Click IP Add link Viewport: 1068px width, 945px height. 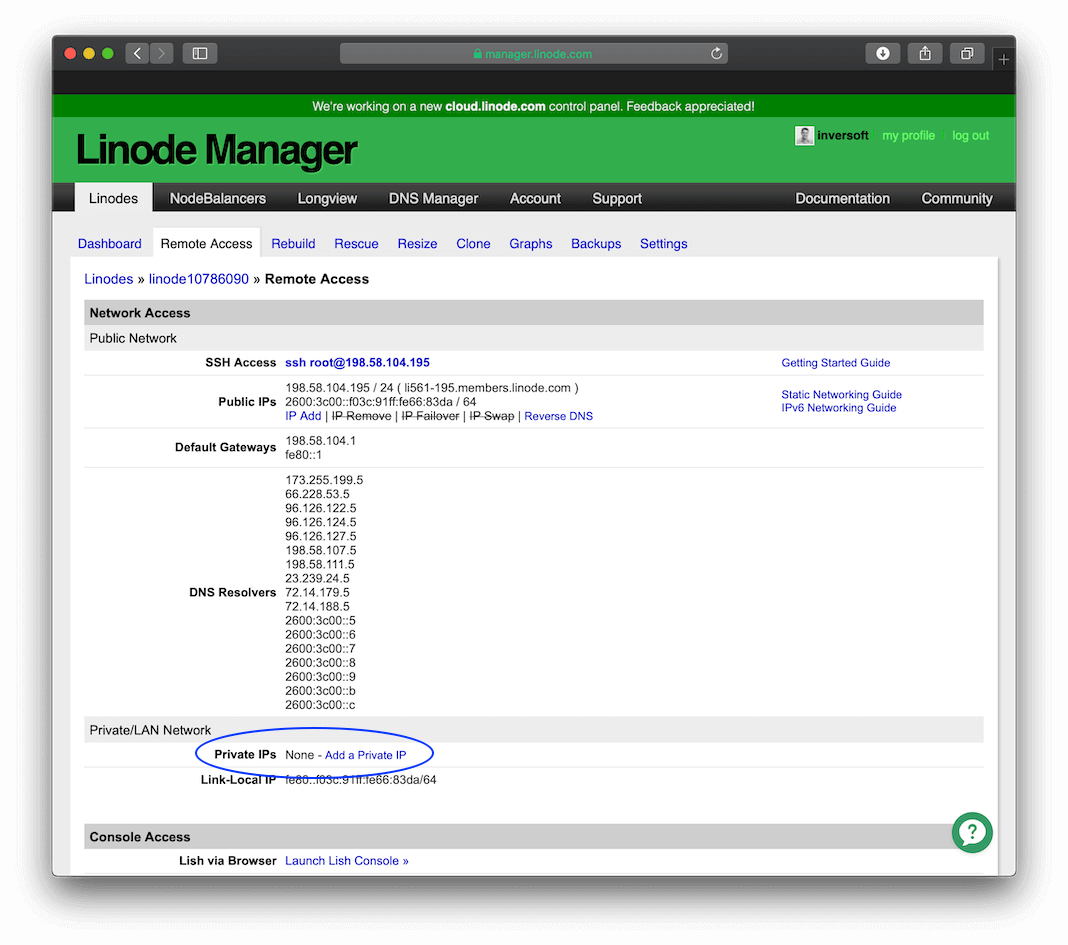pos(303,416)
